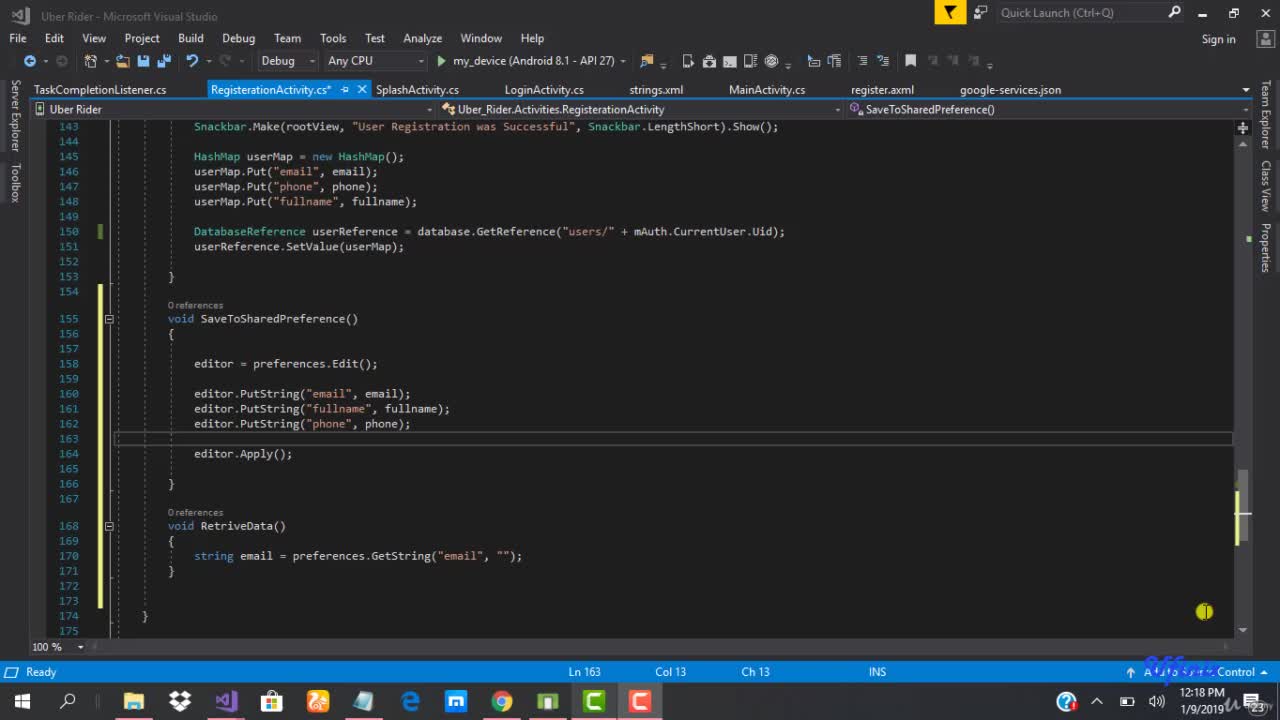
Task: Open the Analyze menu
Action: pyautogui.click(x=422, y=38)
